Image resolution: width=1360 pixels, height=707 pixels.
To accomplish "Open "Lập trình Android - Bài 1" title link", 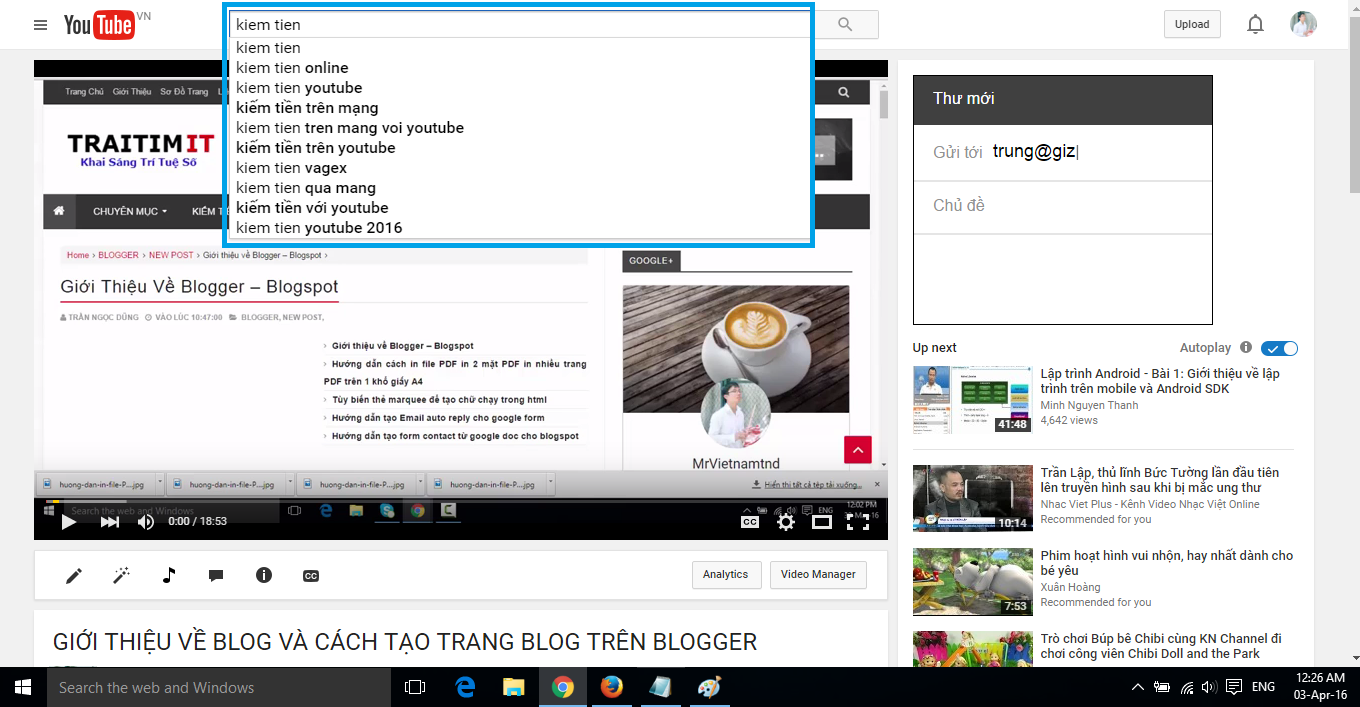I will (x=1160, y=381).
